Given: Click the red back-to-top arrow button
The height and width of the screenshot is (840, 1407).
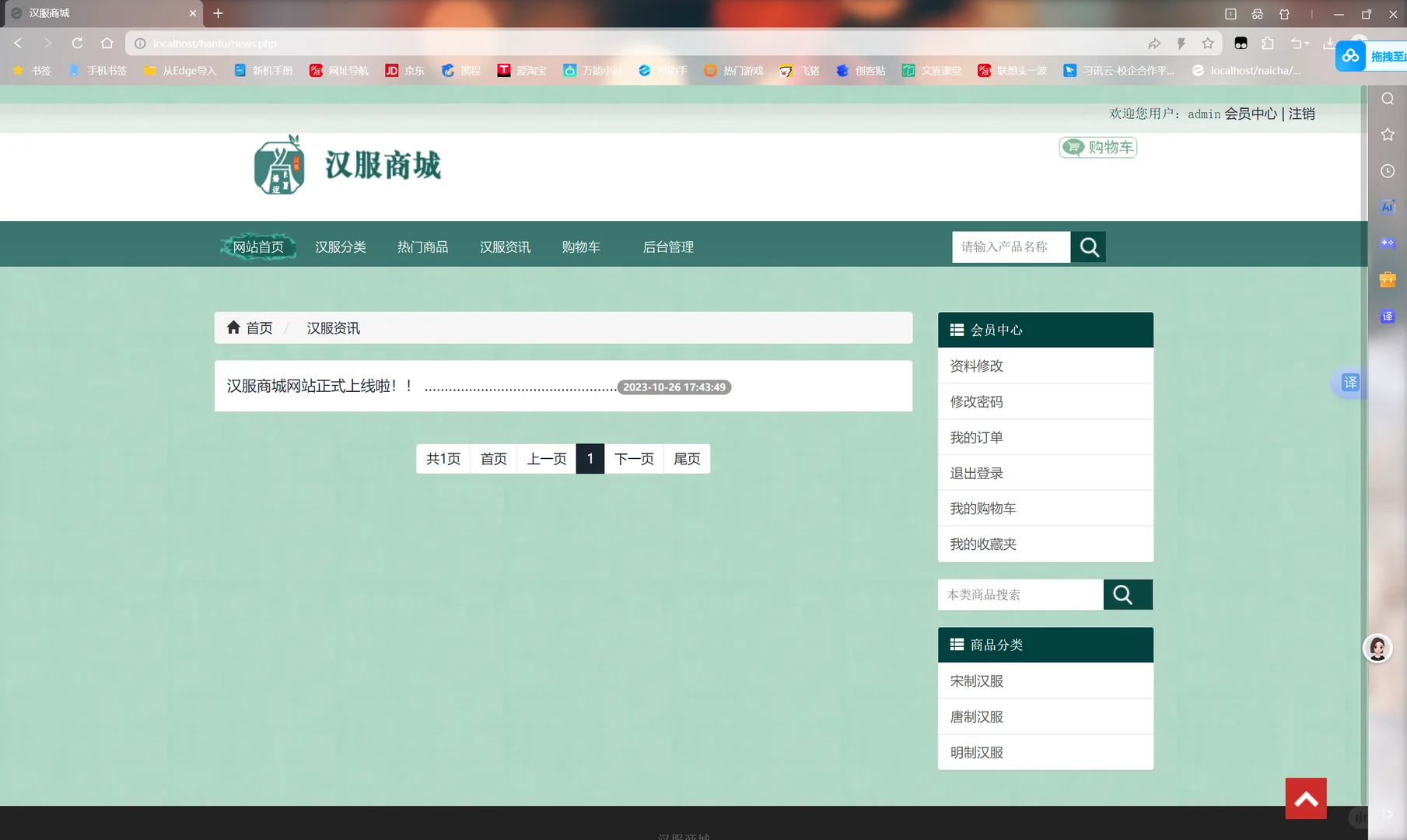Looking at the screenshot, I should point(1306,799).
